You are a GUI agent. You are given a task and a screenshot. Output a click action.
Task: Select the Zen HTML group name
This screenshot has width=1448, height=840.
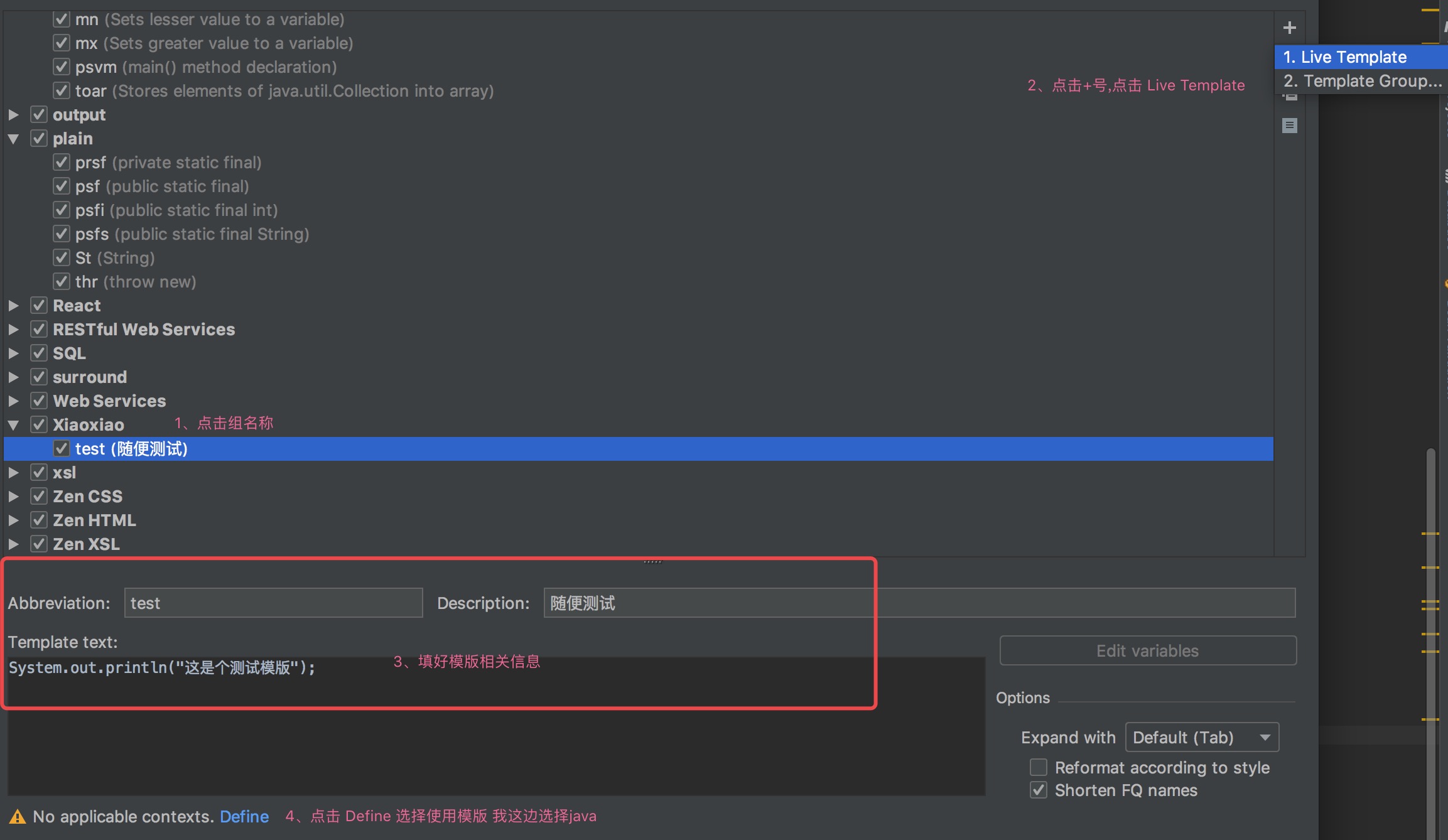click(x=94, y=520)
